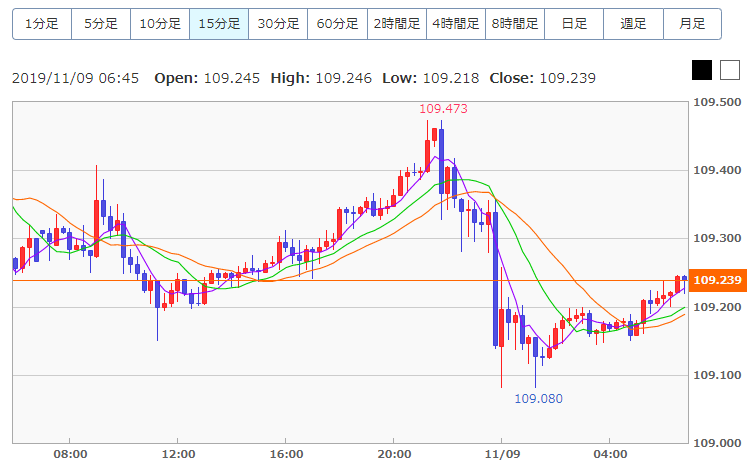The width and height of the screenshot is (754, 471).
Task: Click the 11/09 date axis label
Action: (x=503, y=454)
